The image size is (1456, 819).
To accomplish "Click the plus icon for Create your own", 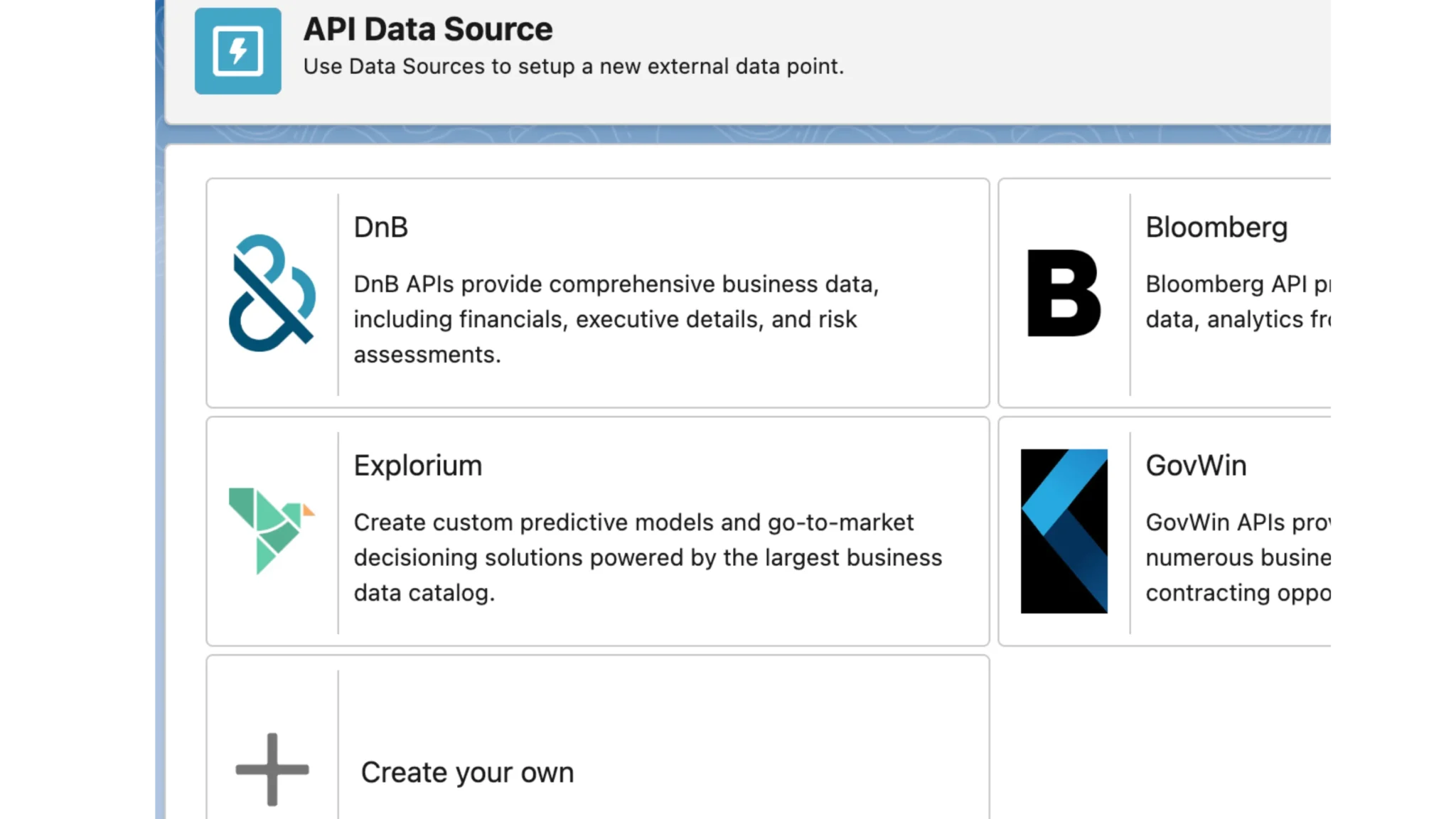I will coord(272,769).
